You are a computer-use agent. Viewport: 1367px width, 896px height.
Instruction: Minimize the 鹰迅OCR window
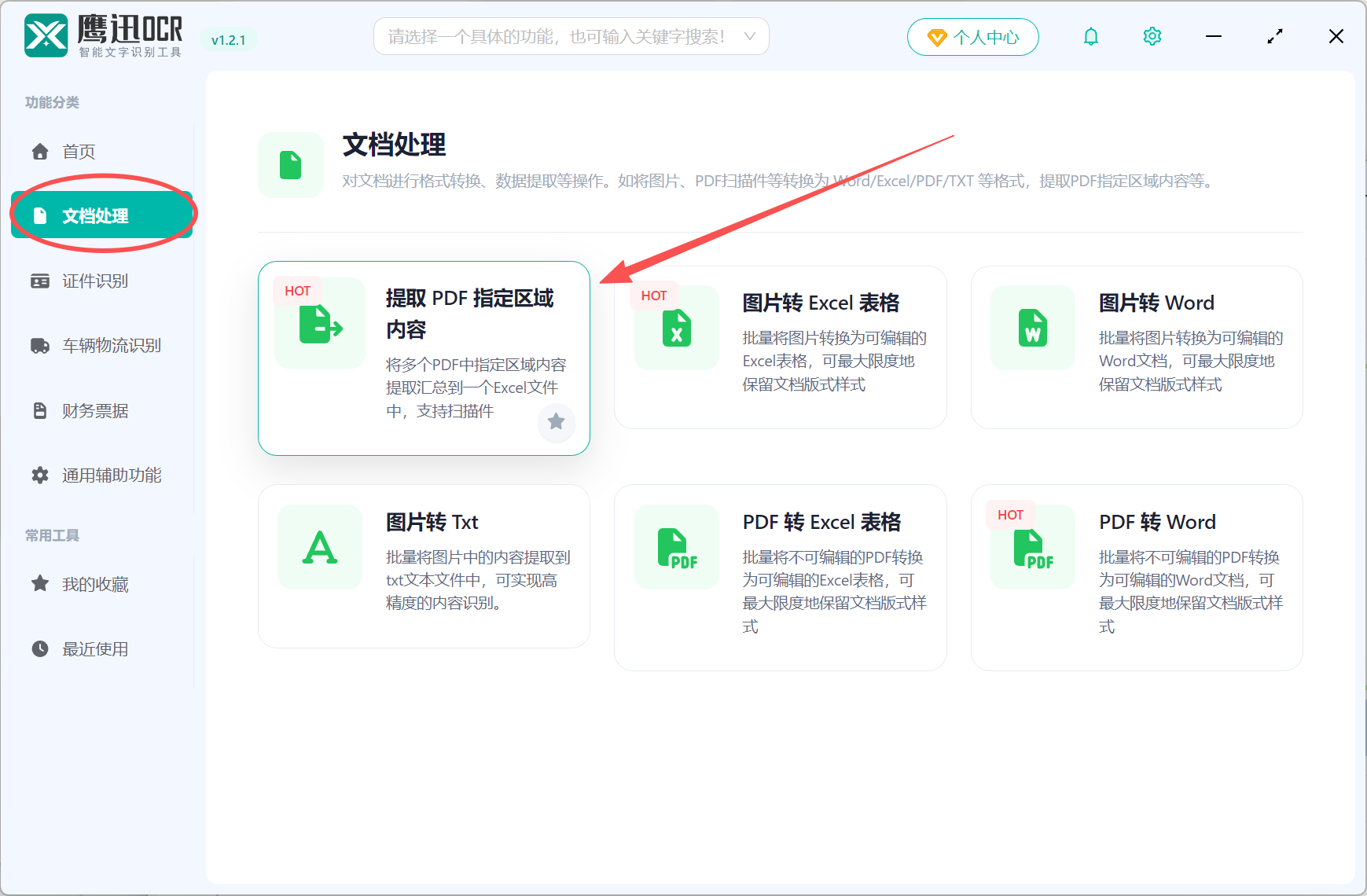pyautogui.click(x=1214, y=36)
